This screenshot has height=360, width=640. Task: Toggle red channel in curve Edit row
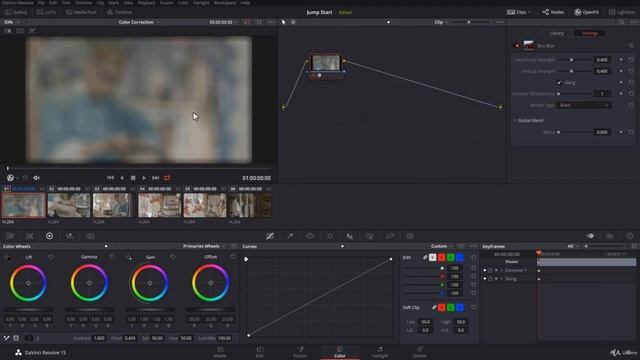[442, 258]
